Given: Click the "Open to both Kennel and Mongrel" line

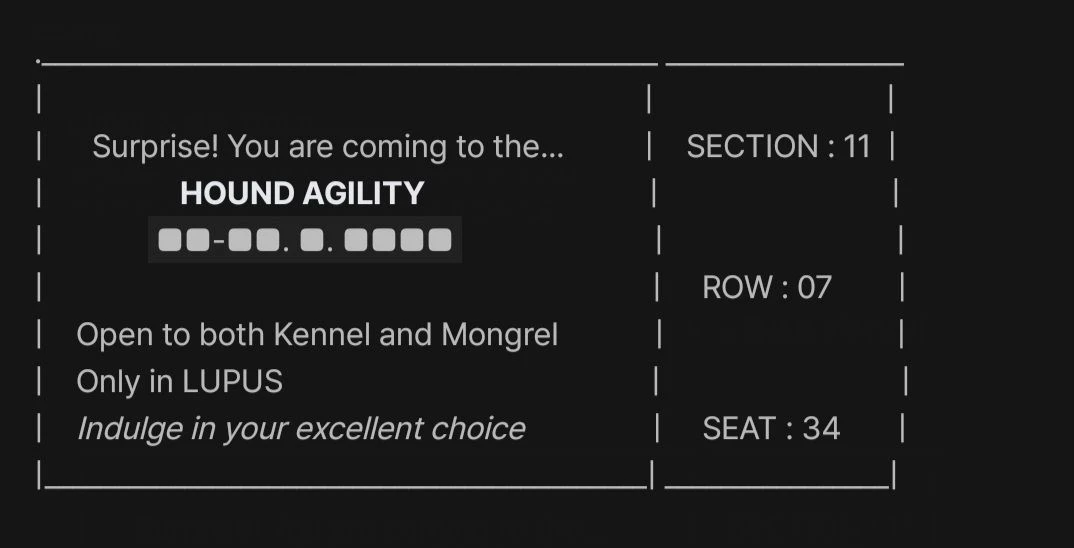Looking at the screenshot, I should pos(317,335).
